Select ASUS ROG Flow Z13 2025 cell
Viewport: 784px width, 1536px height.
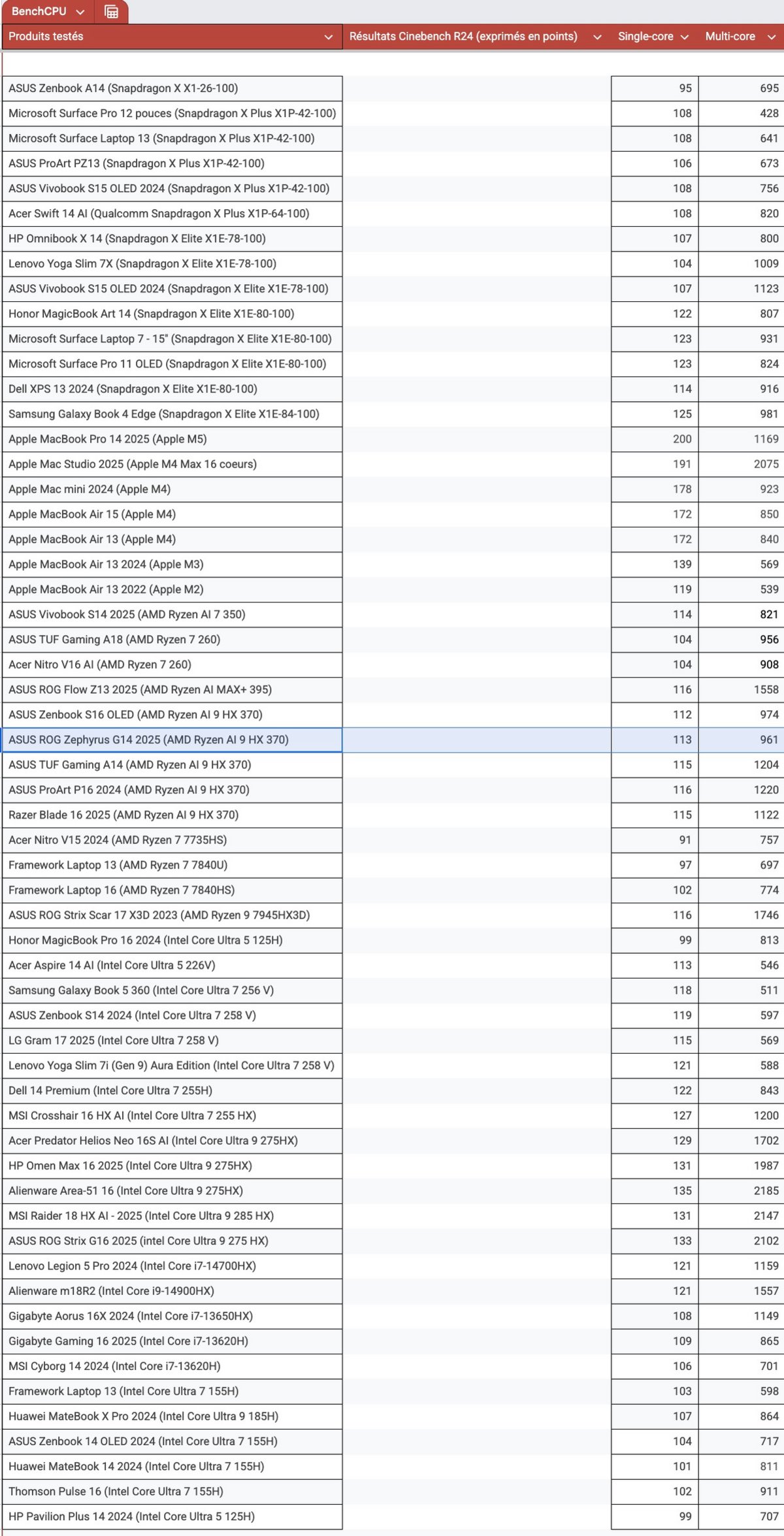[x=172, y=689]
